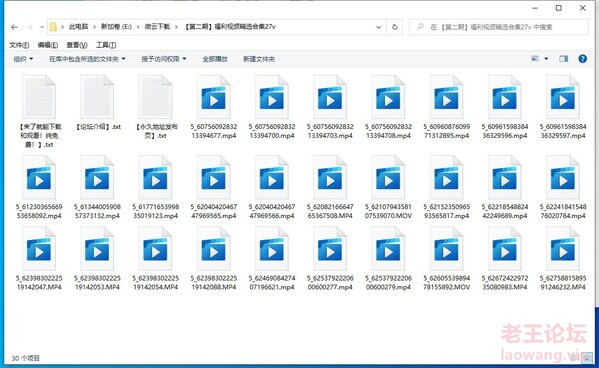Select the 【来了就能下载和观看！纯免费！】.txt file
Viewport: 599px width, 368px height.
39,111
